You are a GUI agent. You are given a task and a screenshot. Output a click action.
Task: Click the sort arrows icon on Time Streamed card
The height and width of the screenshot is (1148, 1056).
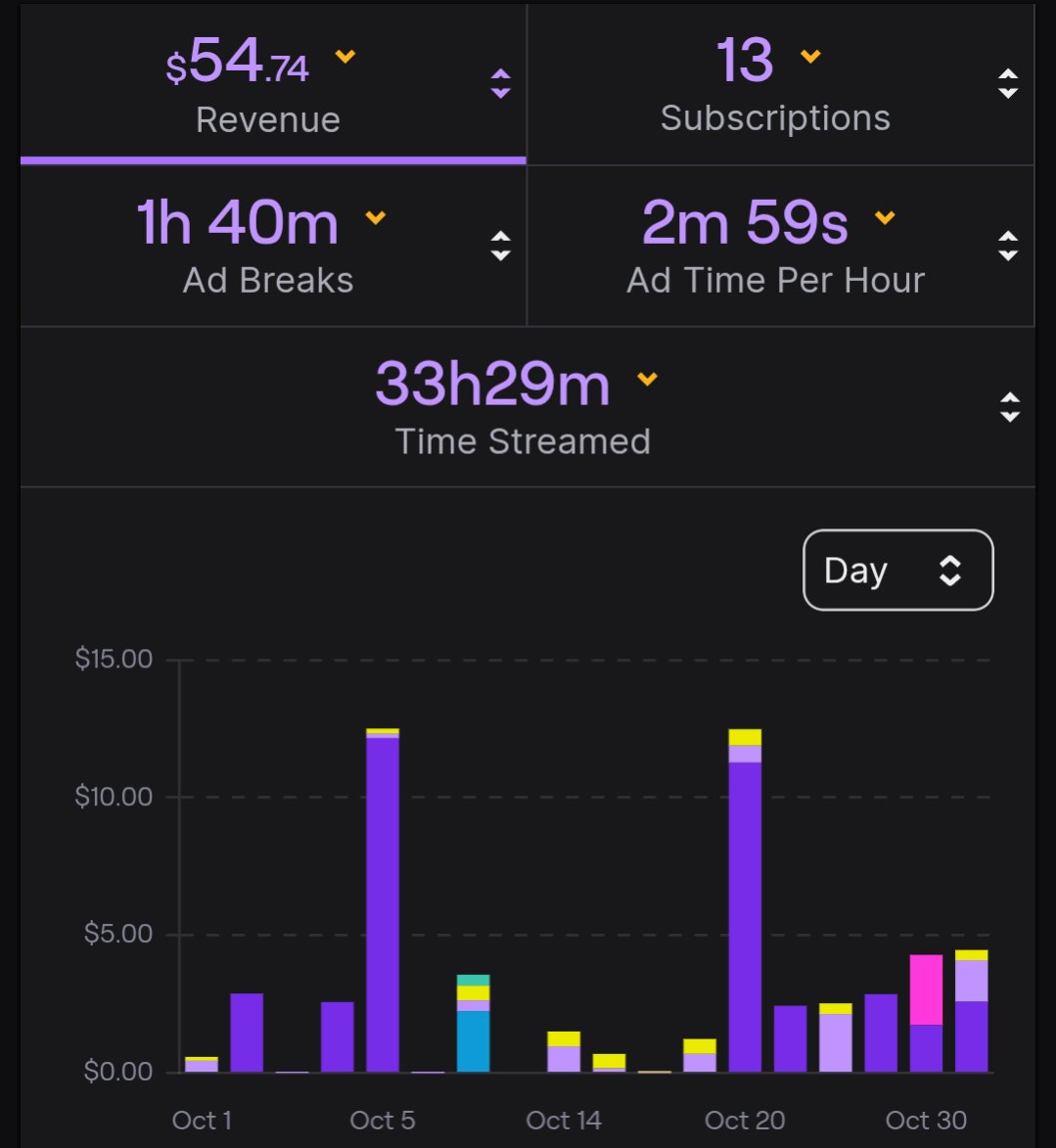pos(1008,409)
